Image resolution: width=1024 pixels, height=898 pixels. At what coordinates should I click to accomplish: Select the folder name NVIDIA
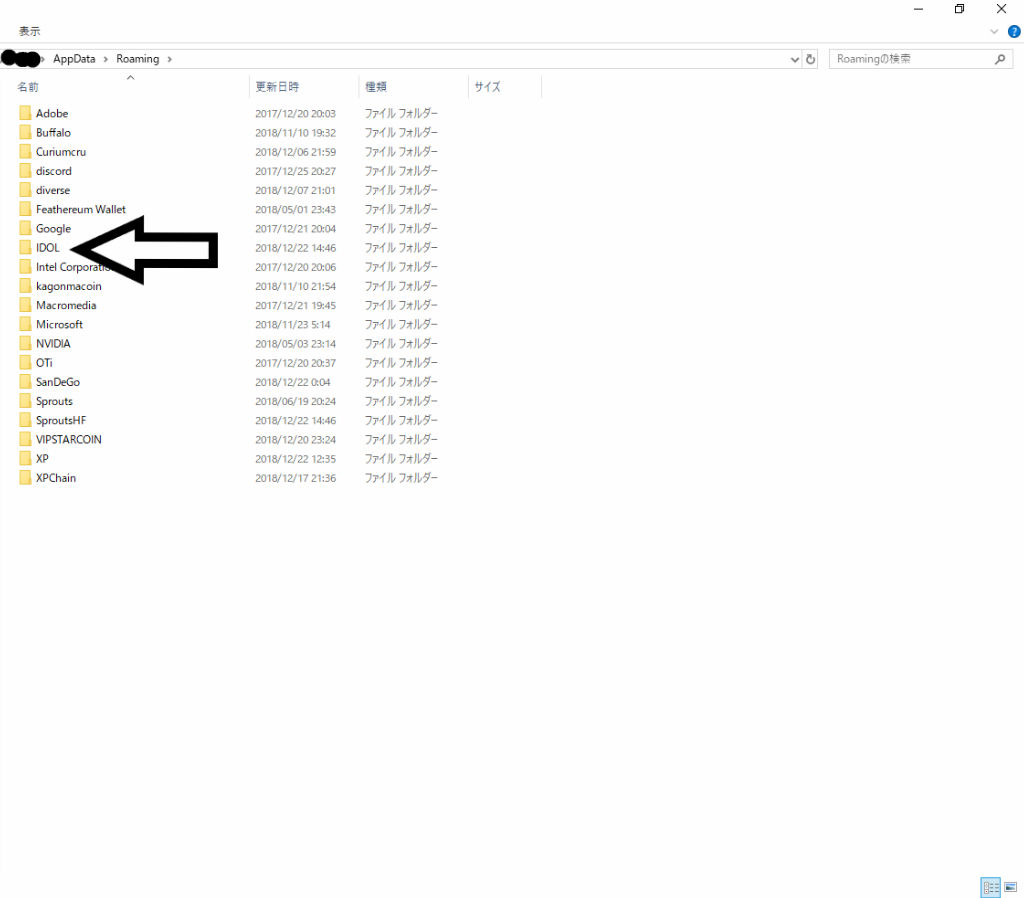click(53, 344)
